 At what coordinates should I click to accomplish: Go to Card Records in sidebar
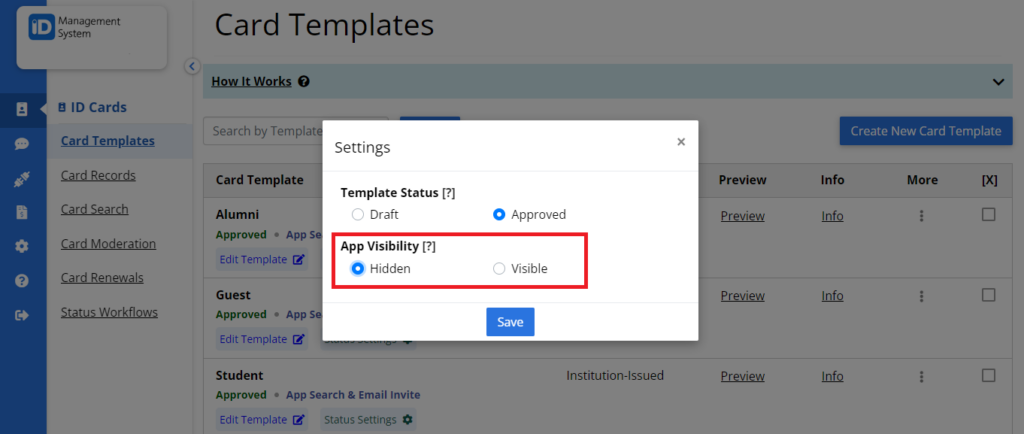(98, 176)
